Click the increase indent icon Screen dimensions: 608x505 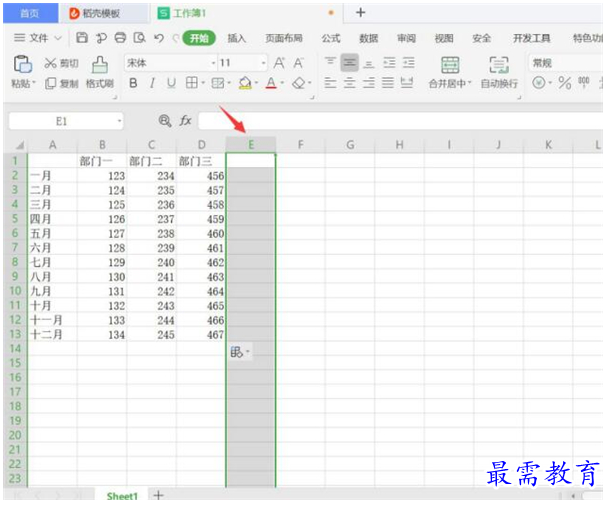(x=408, y=63)
